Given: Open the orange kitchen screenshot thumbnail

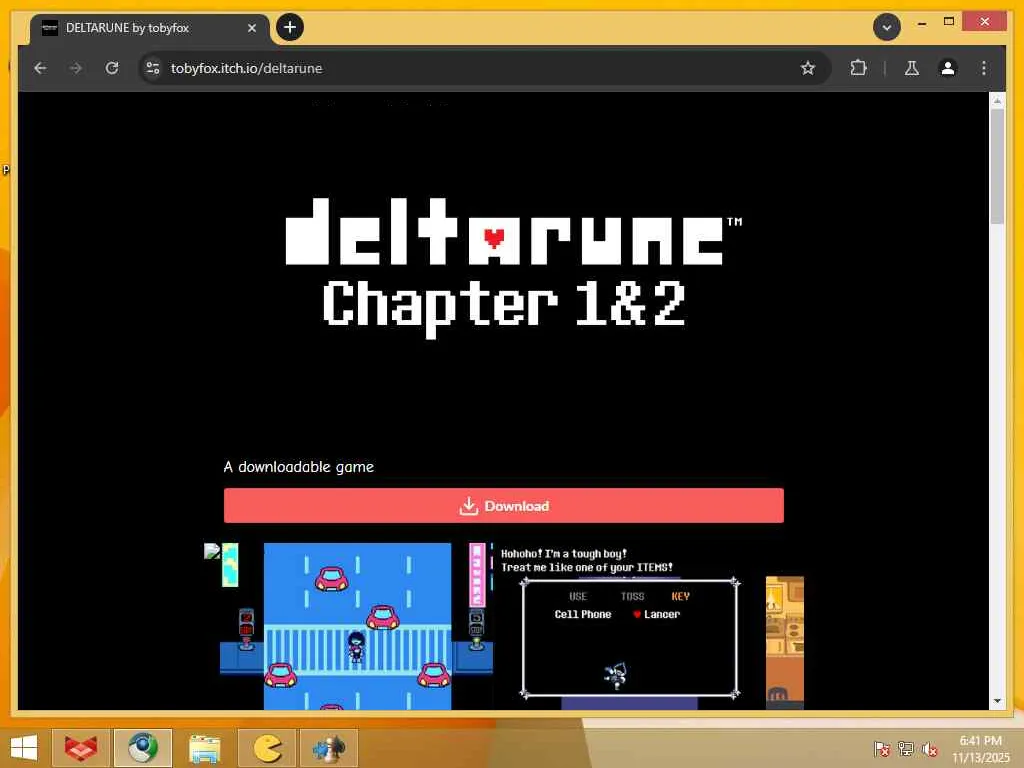Looking at the screenshot, I should pyautogui.click(x=784, y=643).
